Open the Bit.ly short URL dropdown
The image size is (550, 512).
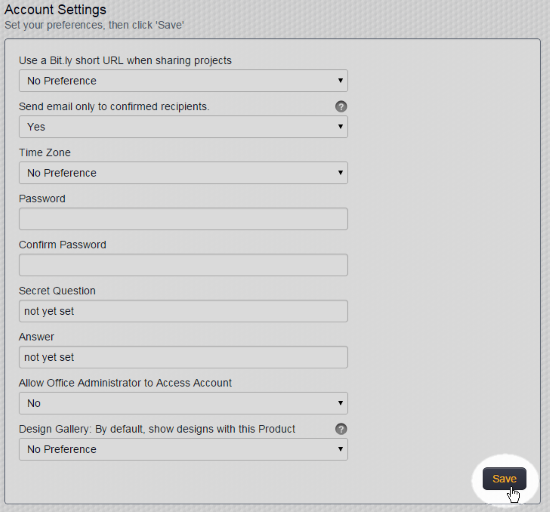click(183, 81)
